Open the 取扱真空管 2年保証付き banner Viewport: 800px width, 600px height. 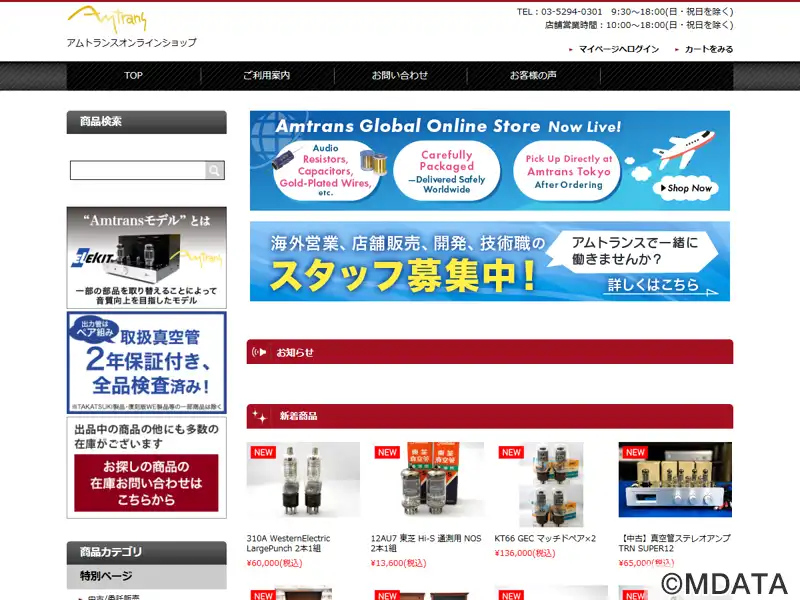coord(146,363)
